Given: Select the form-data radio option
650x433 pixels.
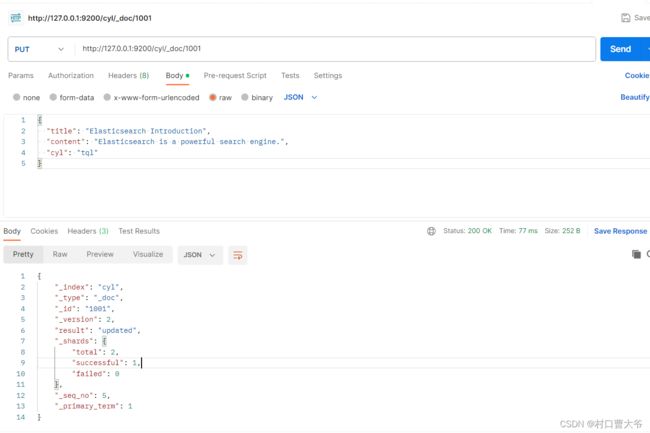Looking at the screenshot, I should [x=53, y=97].
